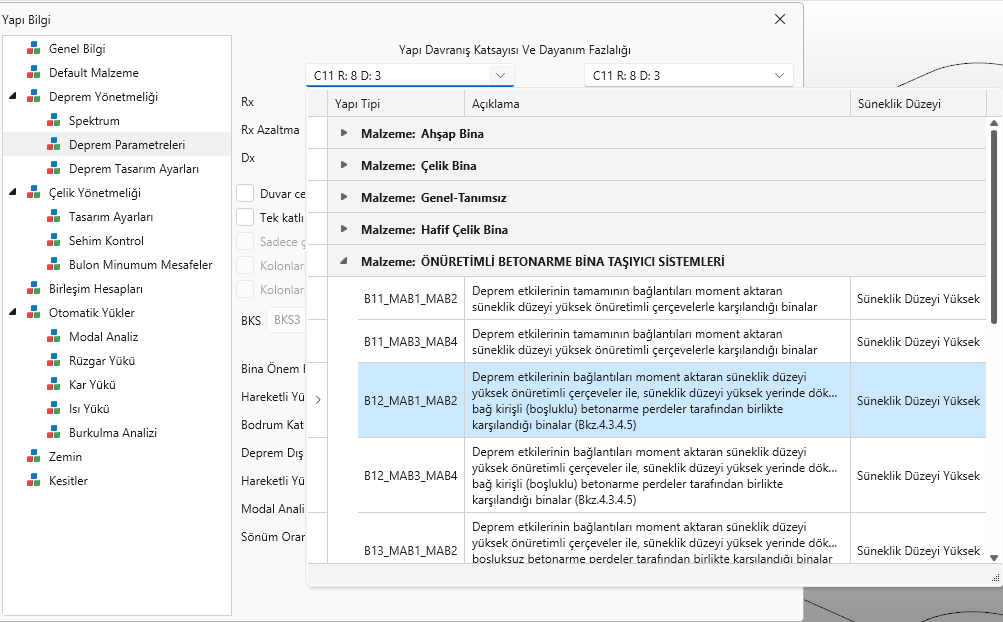
Task: Enable the Tek katlı checkbox
Action: 245,217
